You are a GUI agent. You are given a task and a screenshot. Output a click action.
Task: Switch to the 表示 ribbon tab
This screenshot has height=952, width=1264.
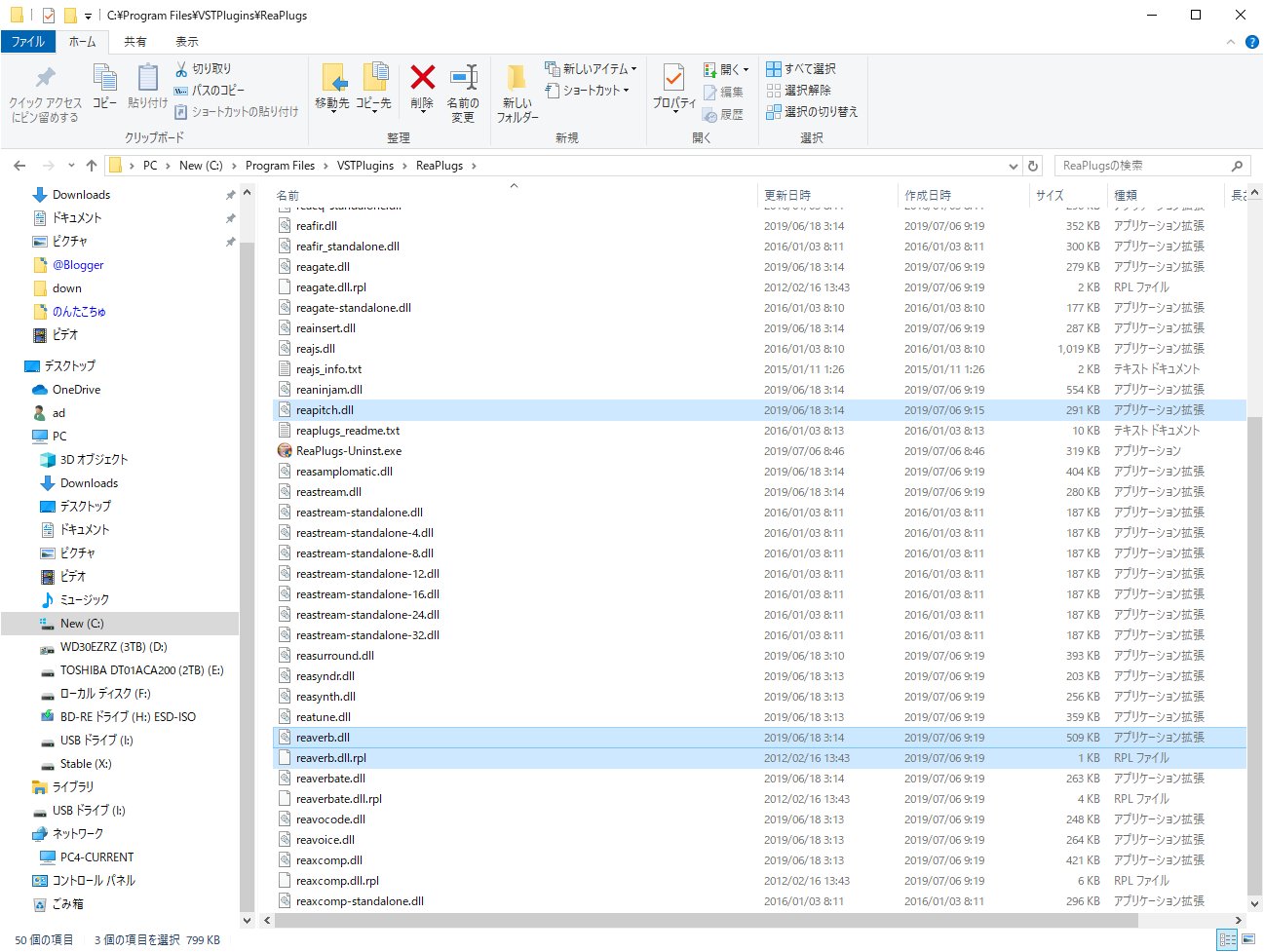coord(187,42)
